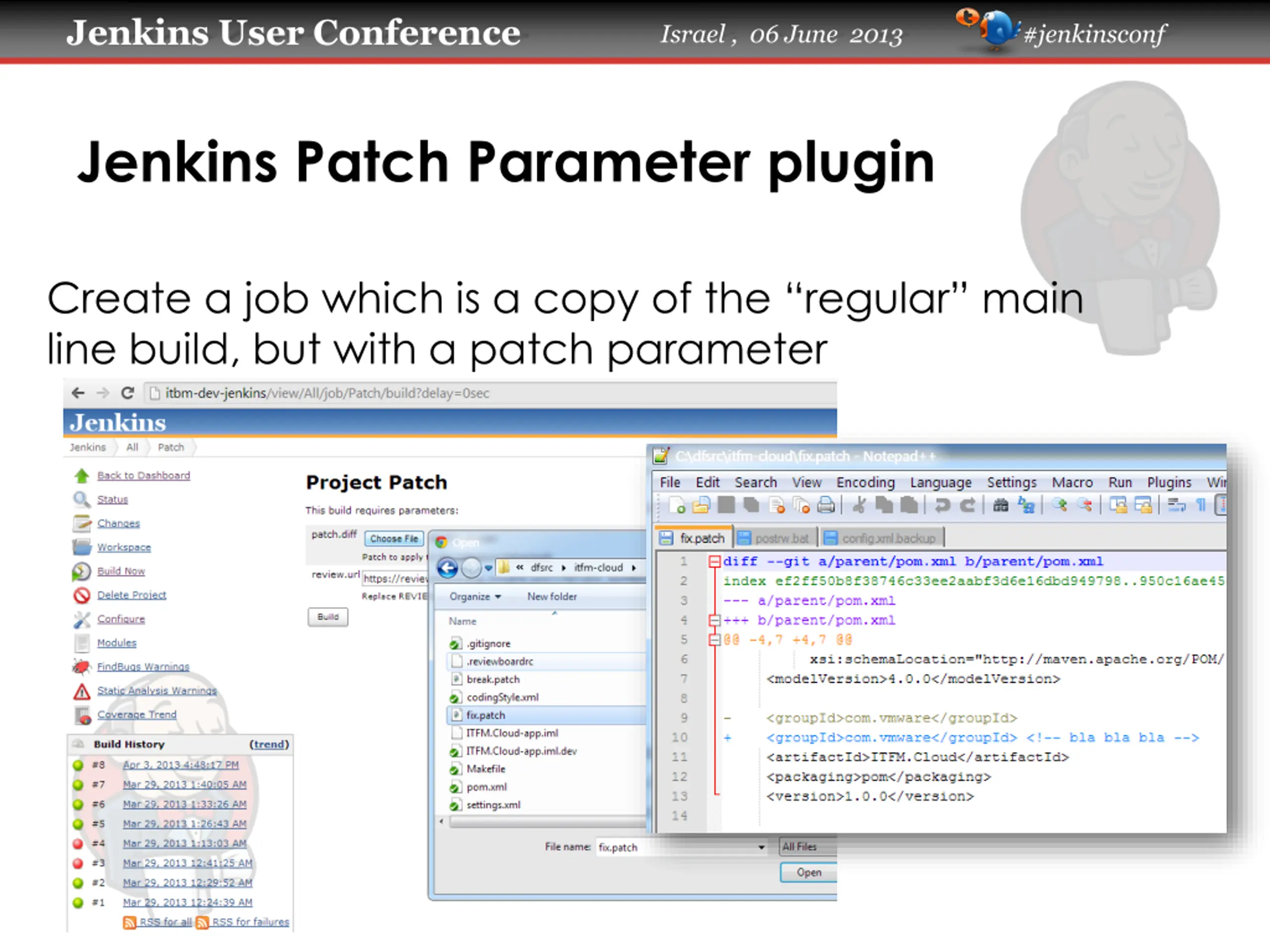Click New folder in Open dialog
1270x952 pixels.
tap(552, 597)
